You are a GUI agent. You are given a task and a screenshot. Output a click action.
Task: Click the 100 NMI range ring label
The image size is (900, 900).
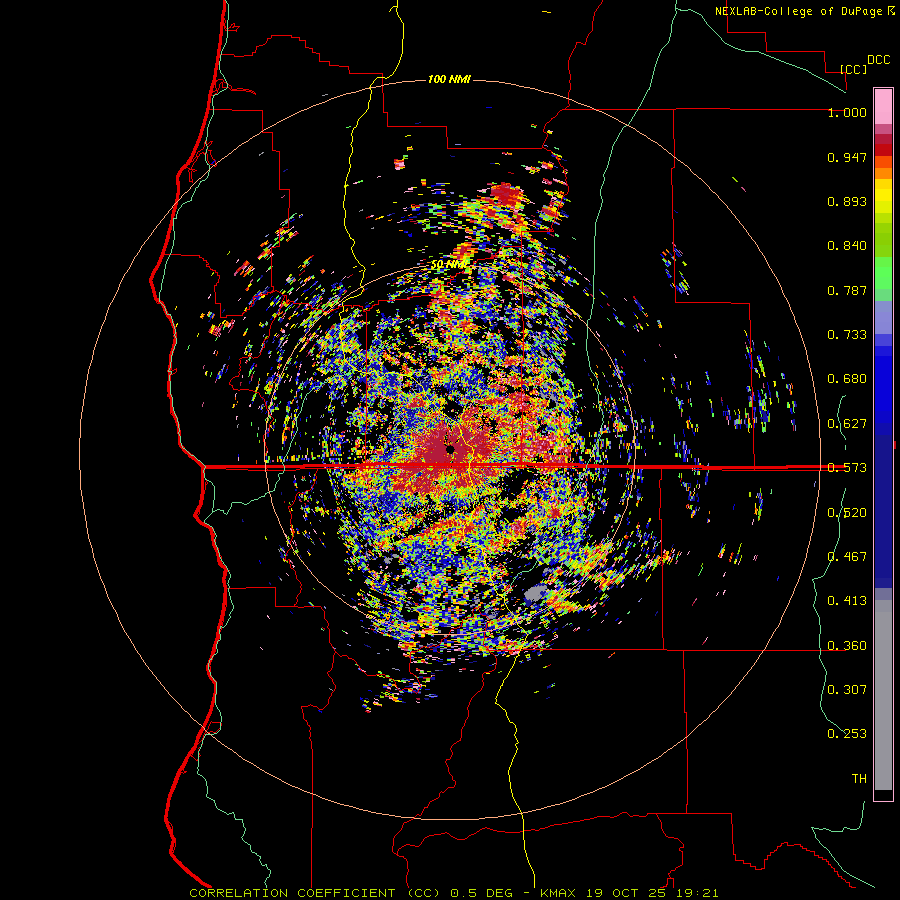[x=449, y=79]
